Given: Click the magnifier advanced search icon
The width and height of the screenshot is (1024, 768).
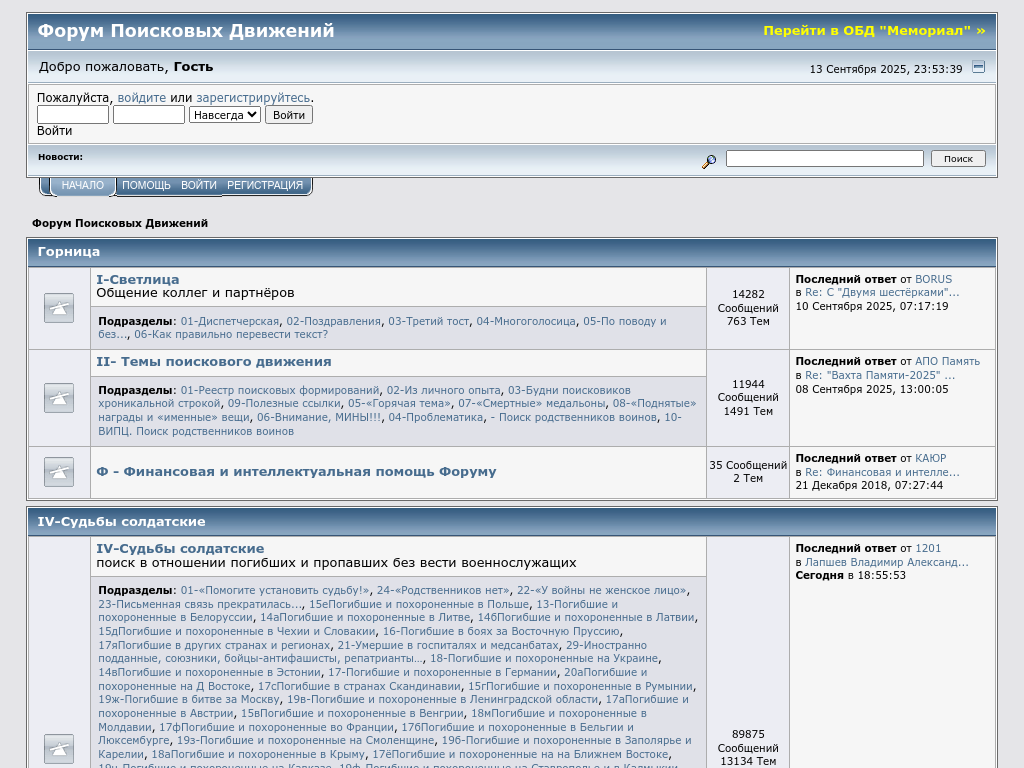Looking at the screenshot, I should pyautogui.click(x=709, y=161).
